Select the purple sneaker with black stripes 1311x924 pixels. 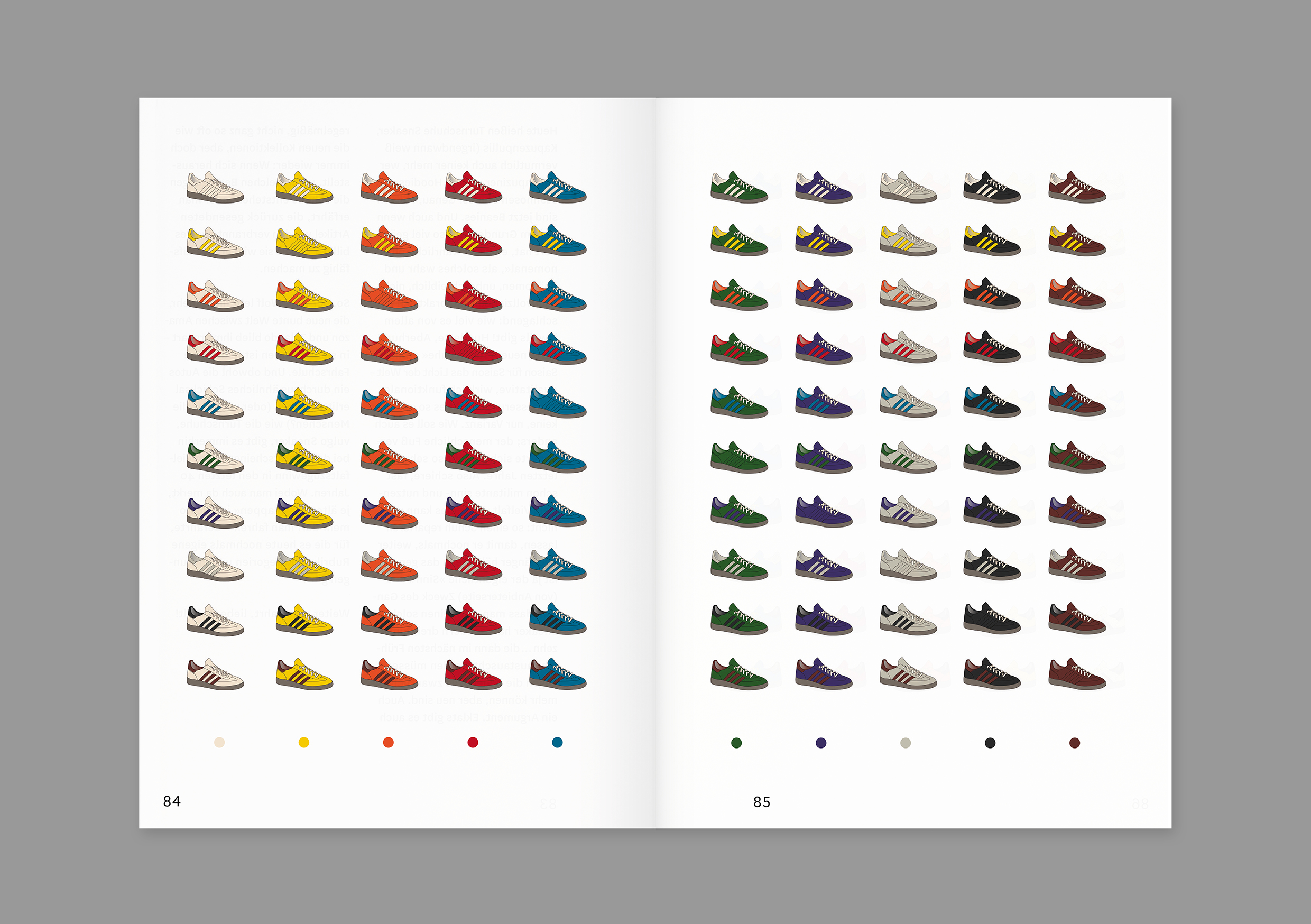click(x=824, y=620)
